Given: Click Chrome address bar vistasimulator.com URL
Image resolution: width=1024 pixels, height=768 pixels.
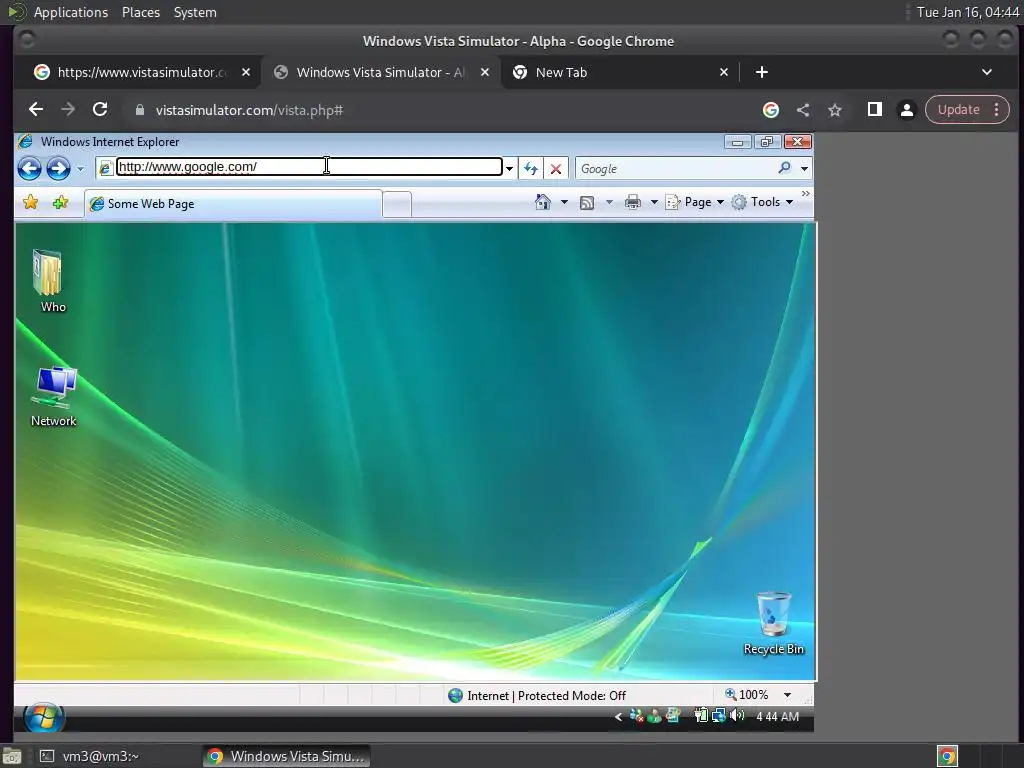Looking at the screenshot, I should 249,110.
